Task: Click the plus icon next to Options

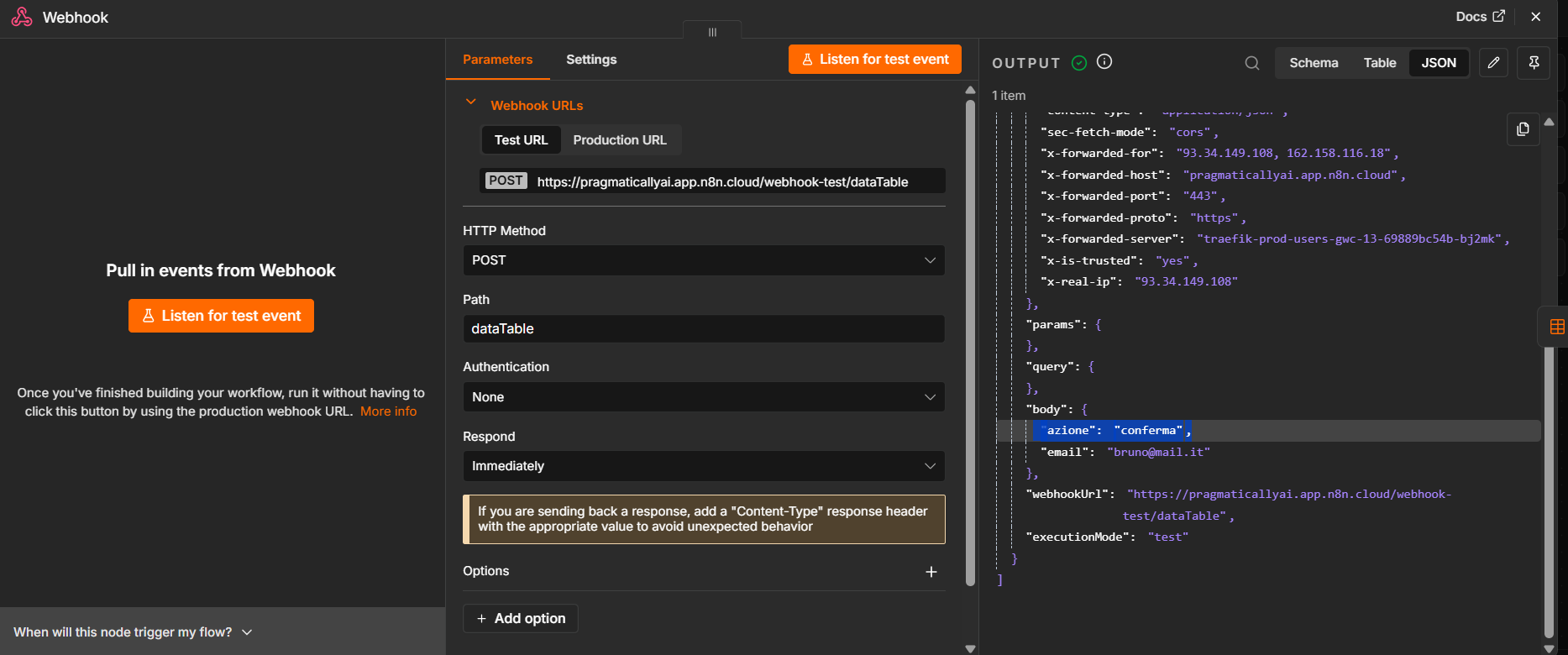Action: pos(931,572)
